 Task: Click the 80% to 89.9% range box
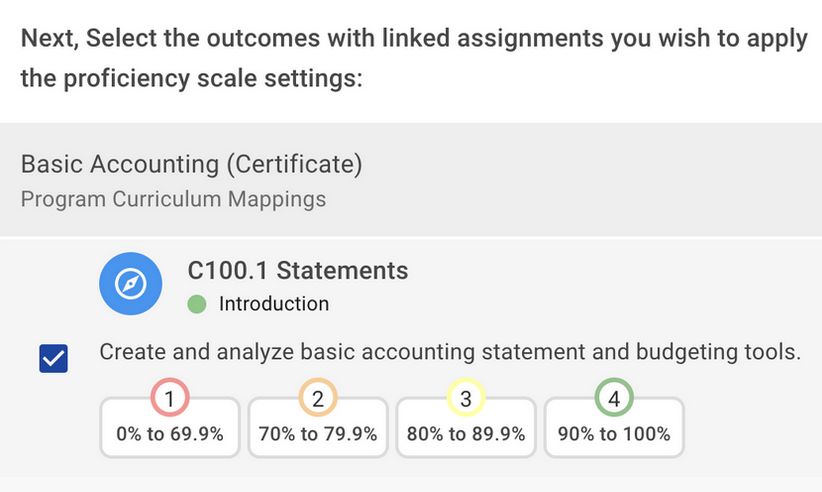pyautogui.click(x=465, y=434)
